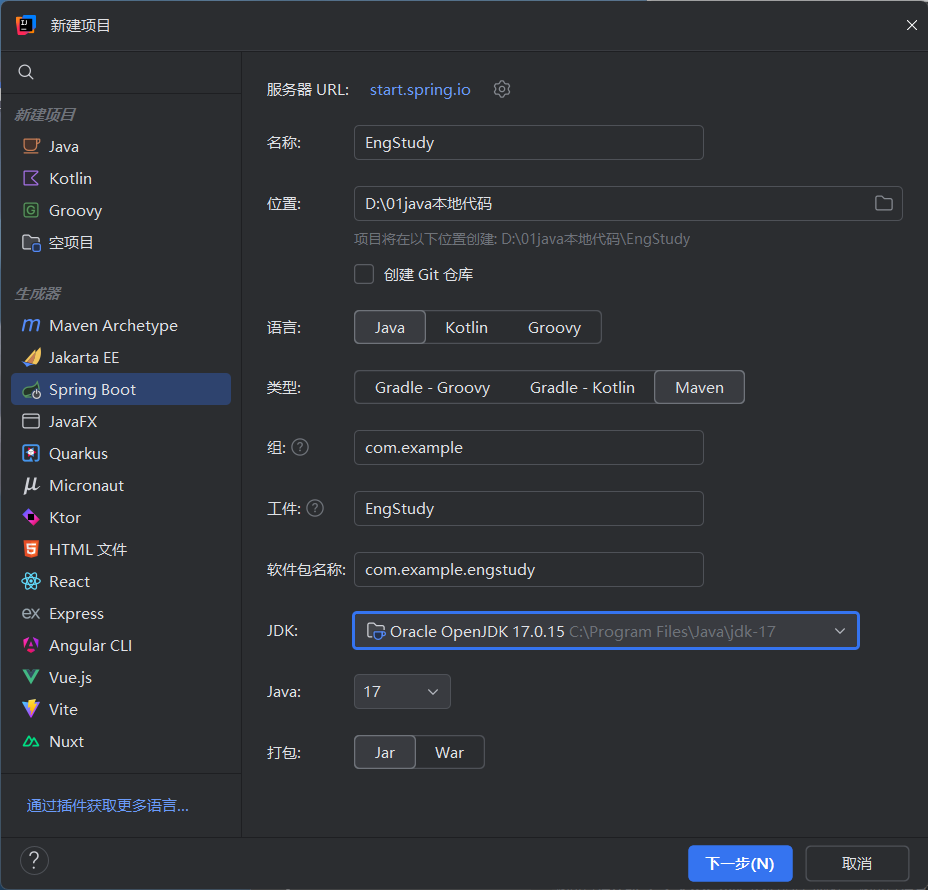Click the Micronaut mu icon
928x890 pixels.
(31, 486)
